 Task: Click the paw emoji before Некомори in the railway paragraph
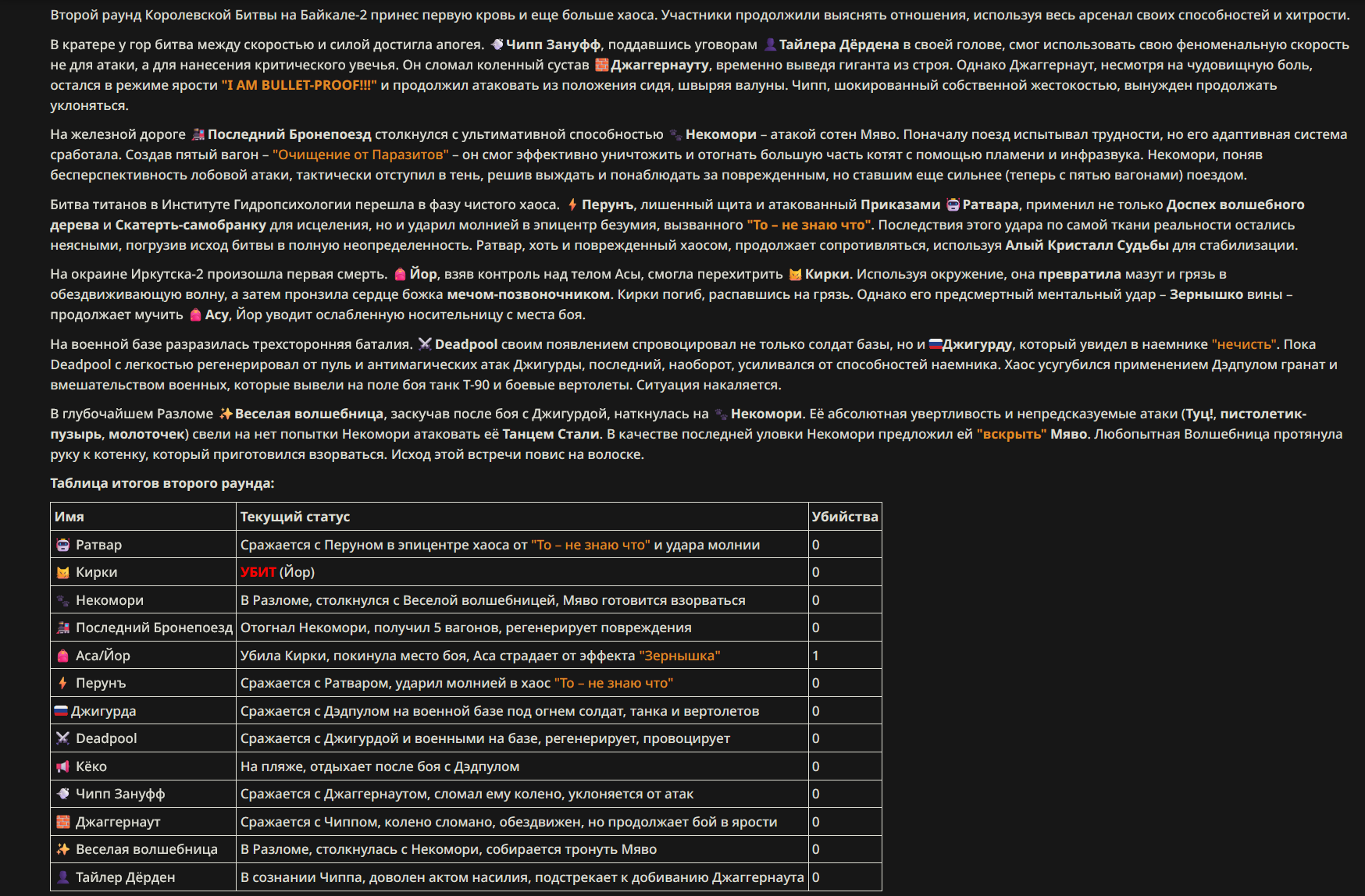tap(676, 134)
